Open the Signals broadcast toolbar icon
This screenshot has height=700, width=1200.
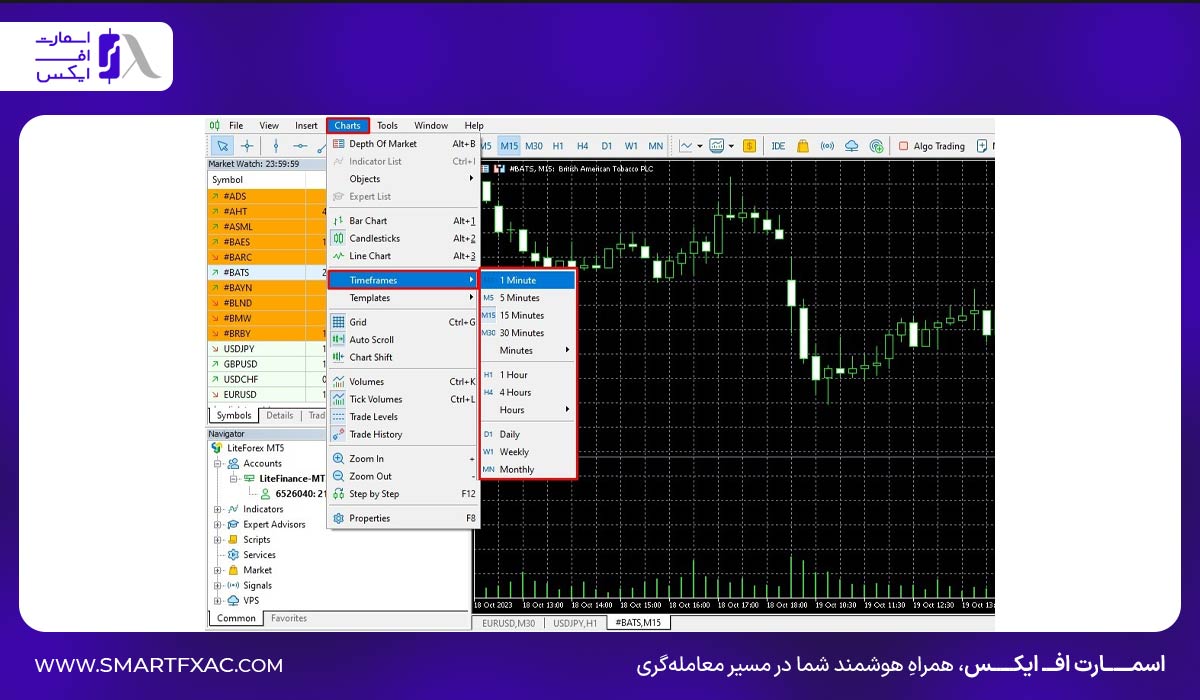(827, 146)
